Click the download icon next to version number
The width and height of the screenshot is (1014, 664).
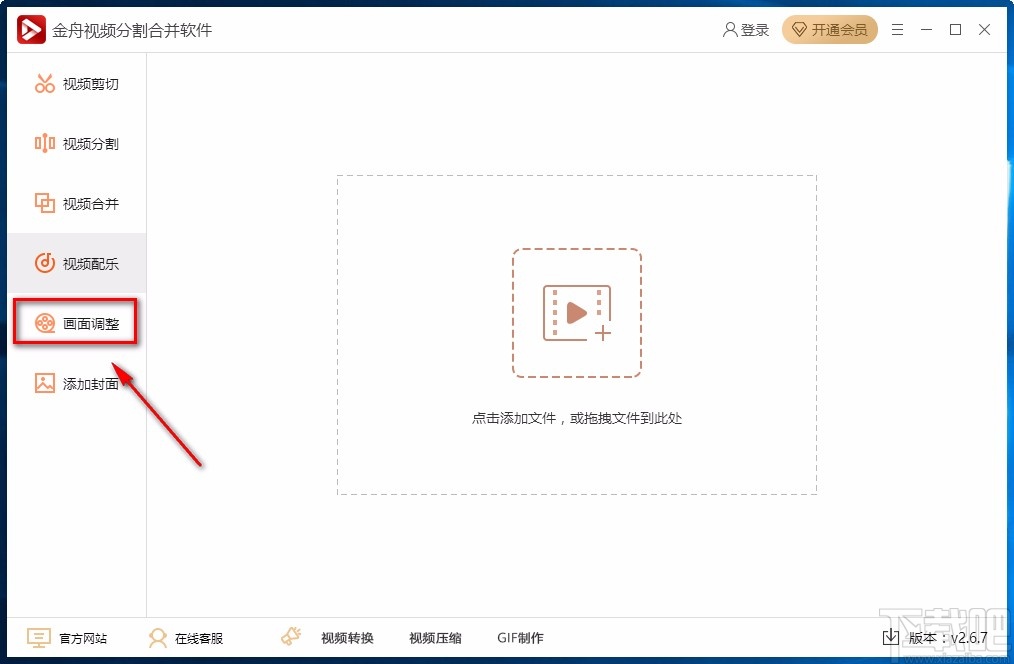[x=891, y=637]
